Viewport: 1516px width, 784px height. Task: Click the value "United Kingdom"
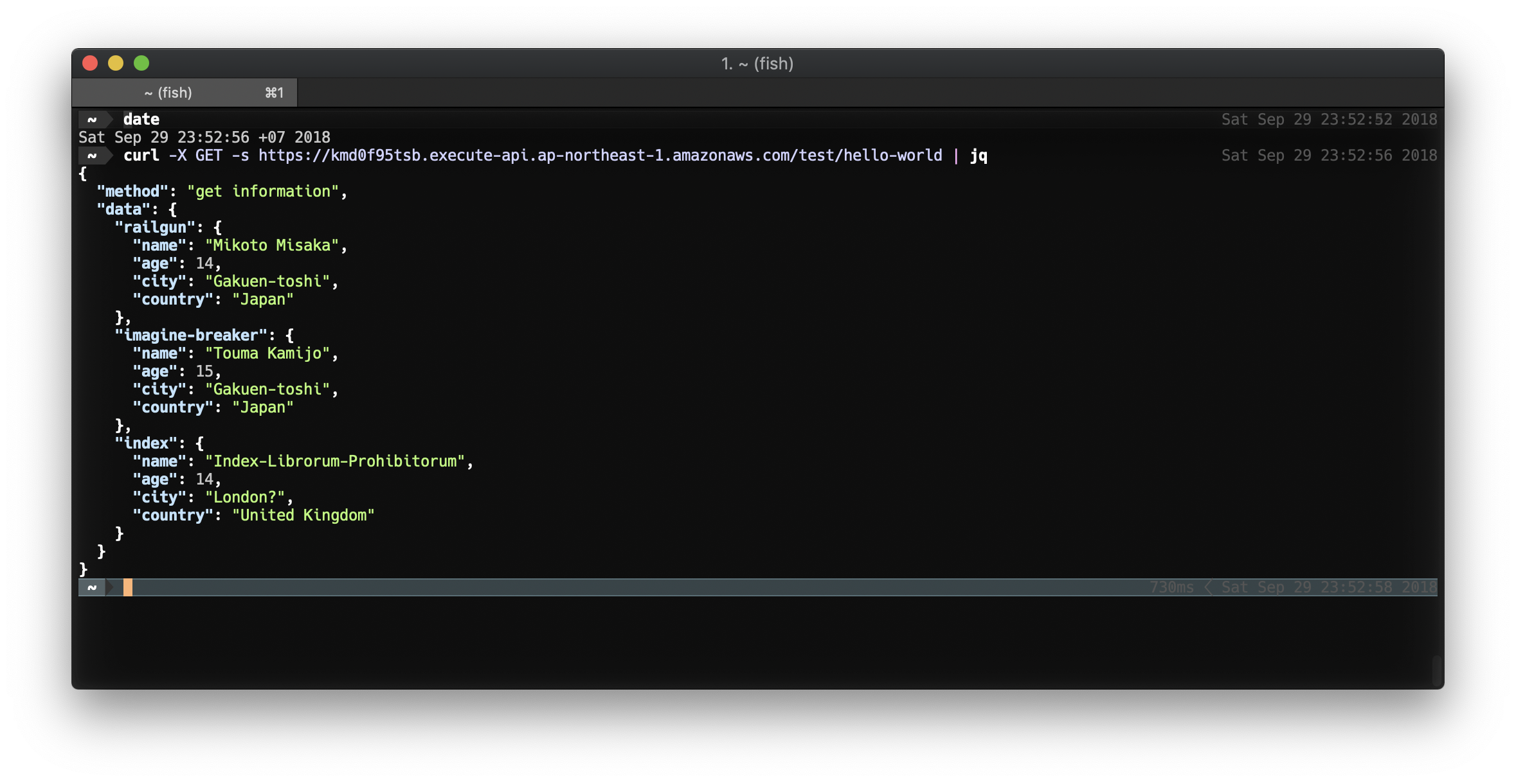(303, 515)
